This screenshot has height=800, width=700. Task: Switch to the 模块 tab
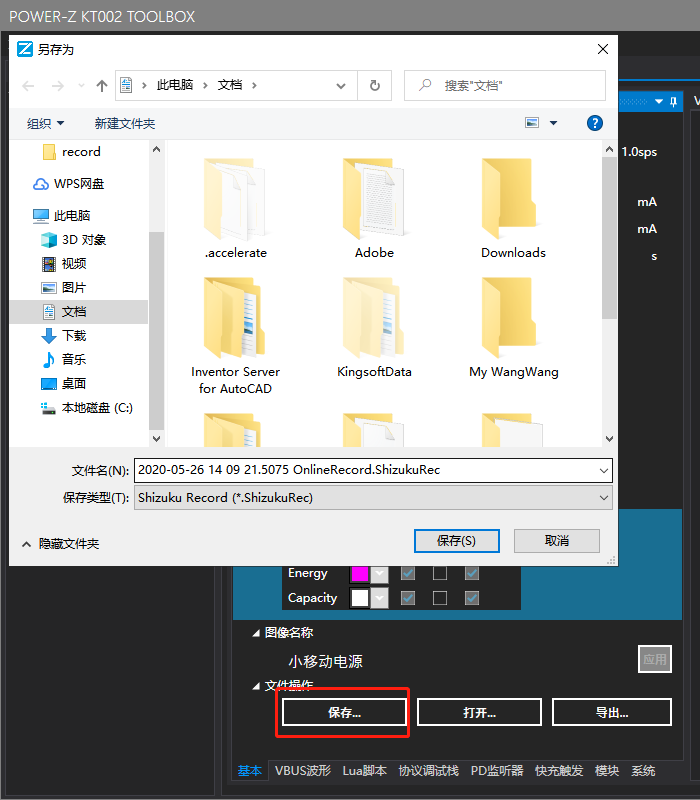[607, 770]
